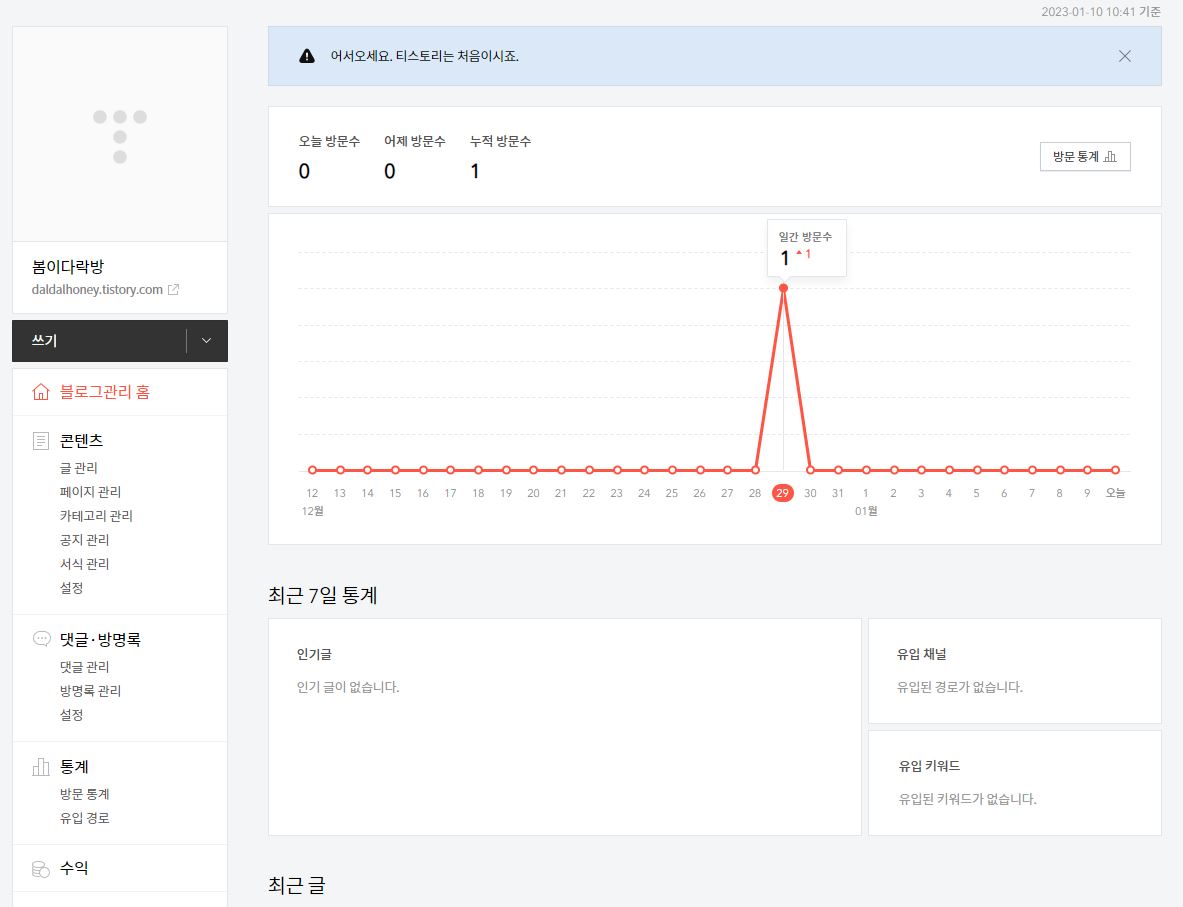This screenshot has width=1183, height=907.
Task: Click the home icon for 블로그관리 홈
Action: click(41, 392)
